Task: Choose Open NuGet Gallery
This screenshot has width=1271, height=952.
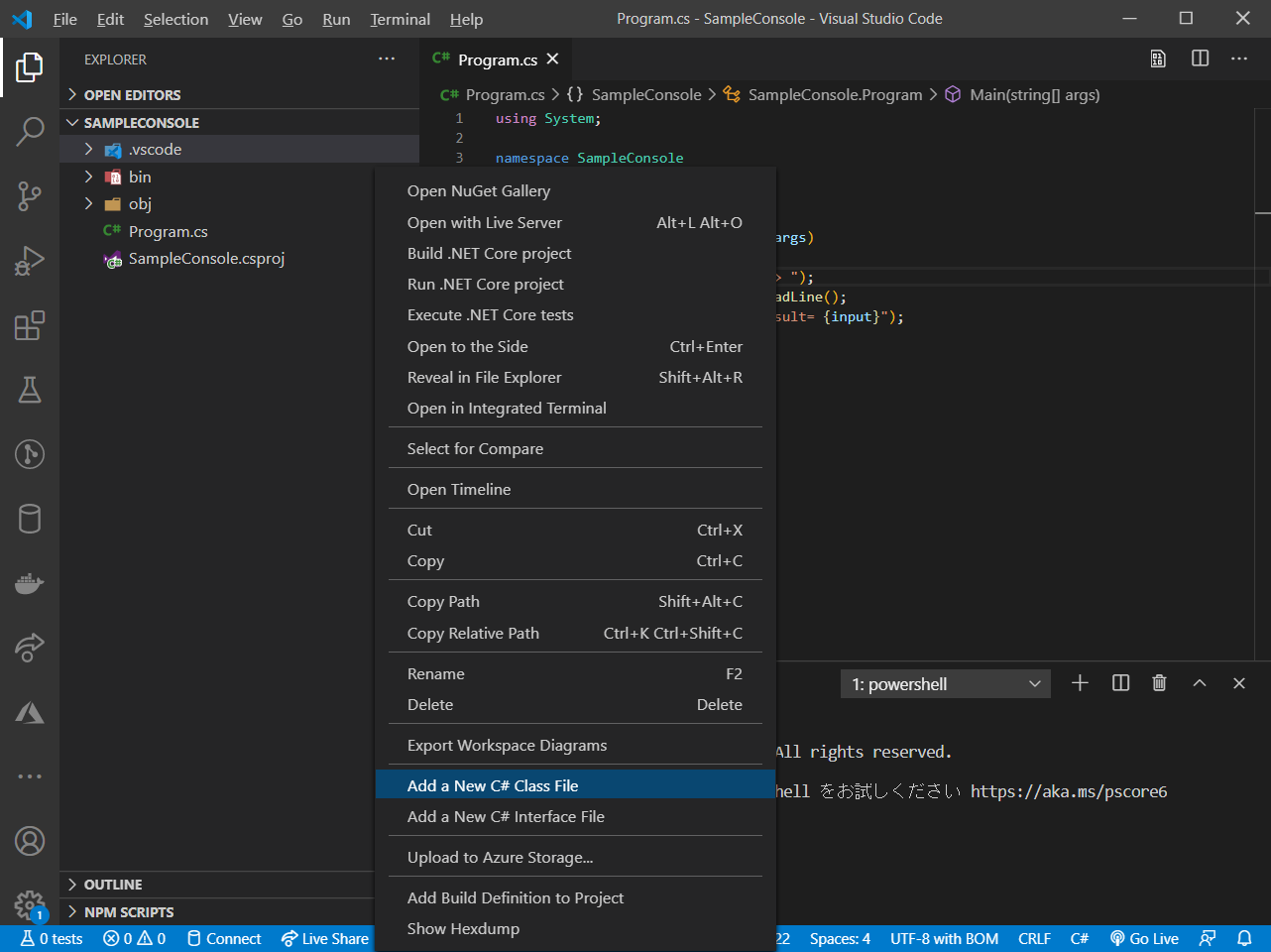Action: [575, 191]
